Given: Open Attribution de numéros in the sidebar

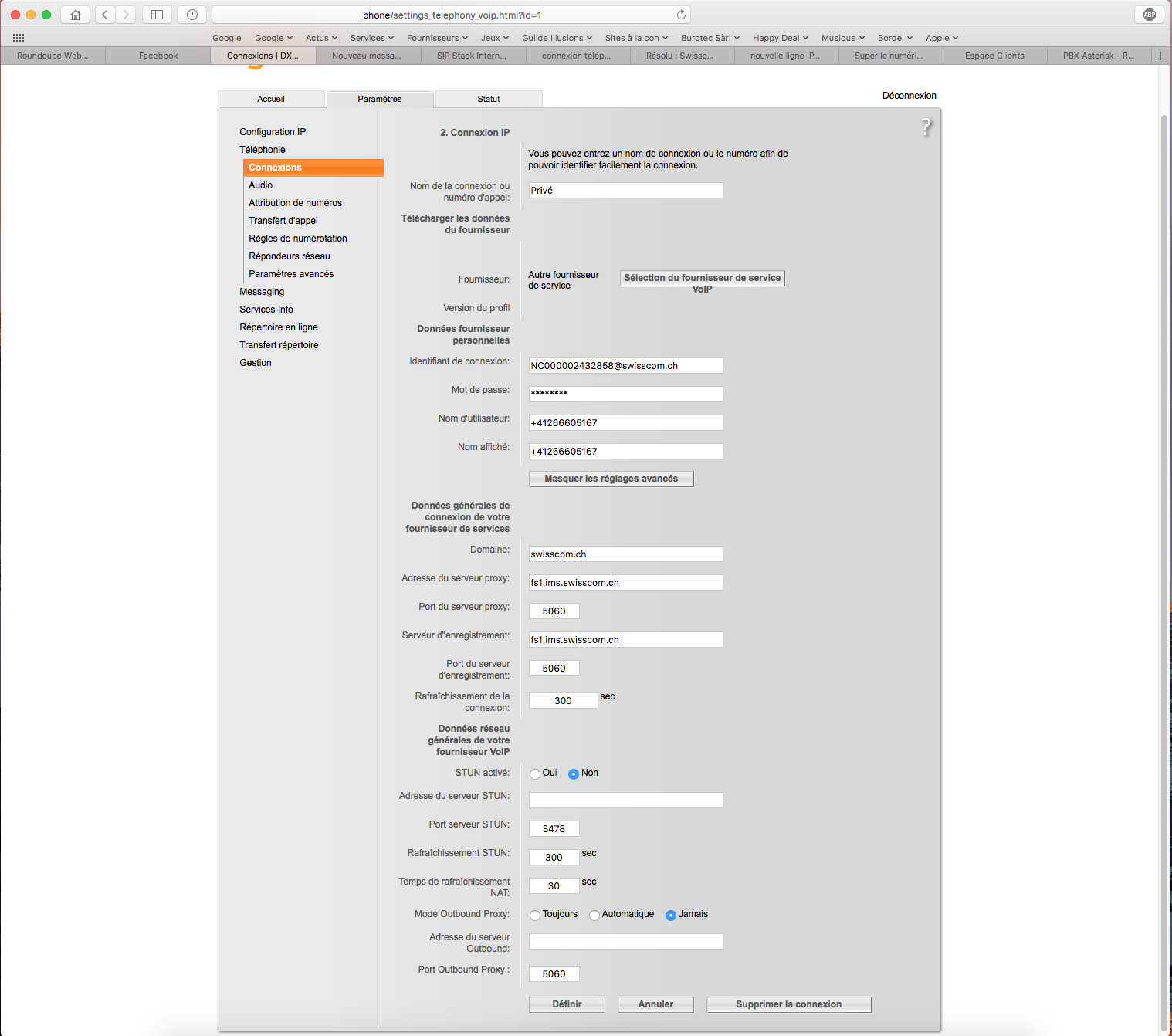Looking at the screenshot, I should 295,203.
